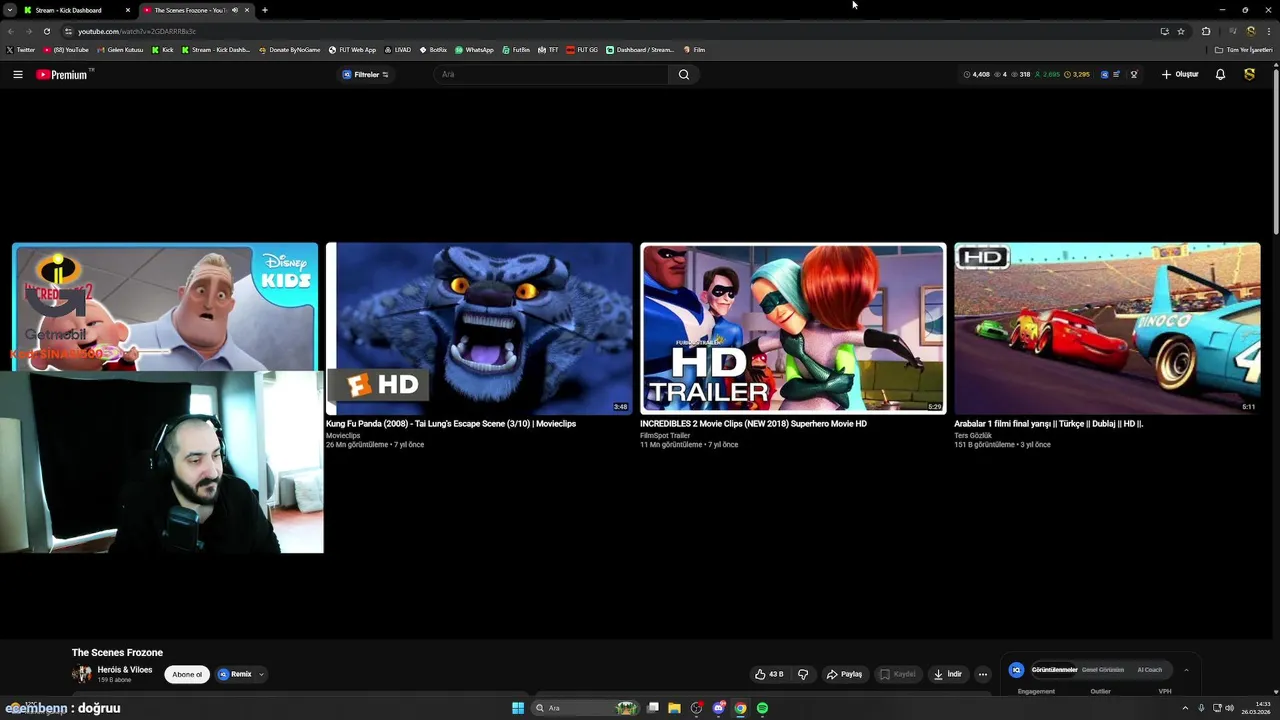Open Chrome extensions puzzle icon
This screenshot has height=720, width=1280.
tap(1206, 31)
